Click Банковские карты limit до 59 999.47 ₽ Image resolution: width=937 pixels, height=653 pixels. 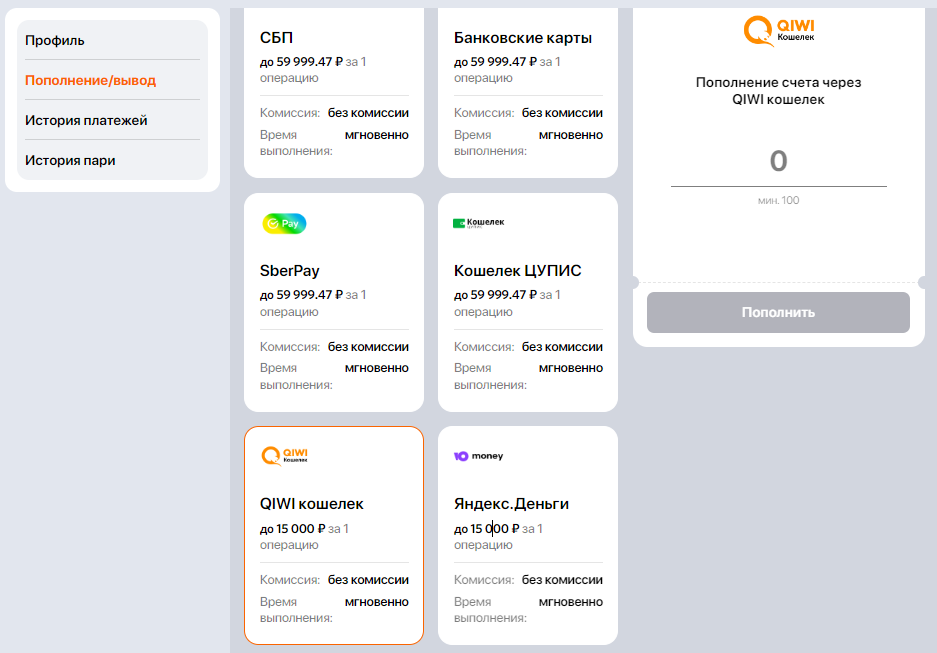(495, 62)
